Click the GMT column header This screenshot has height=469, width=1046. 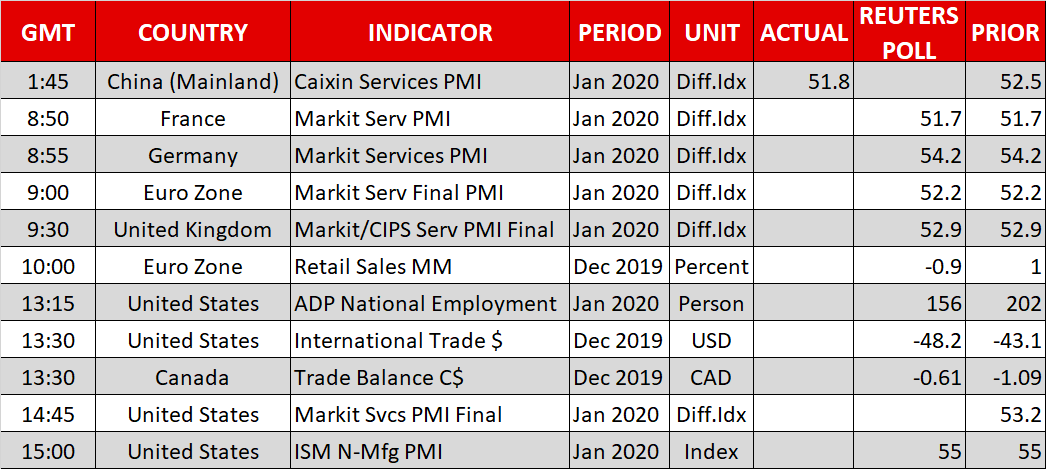click(48, 32)
